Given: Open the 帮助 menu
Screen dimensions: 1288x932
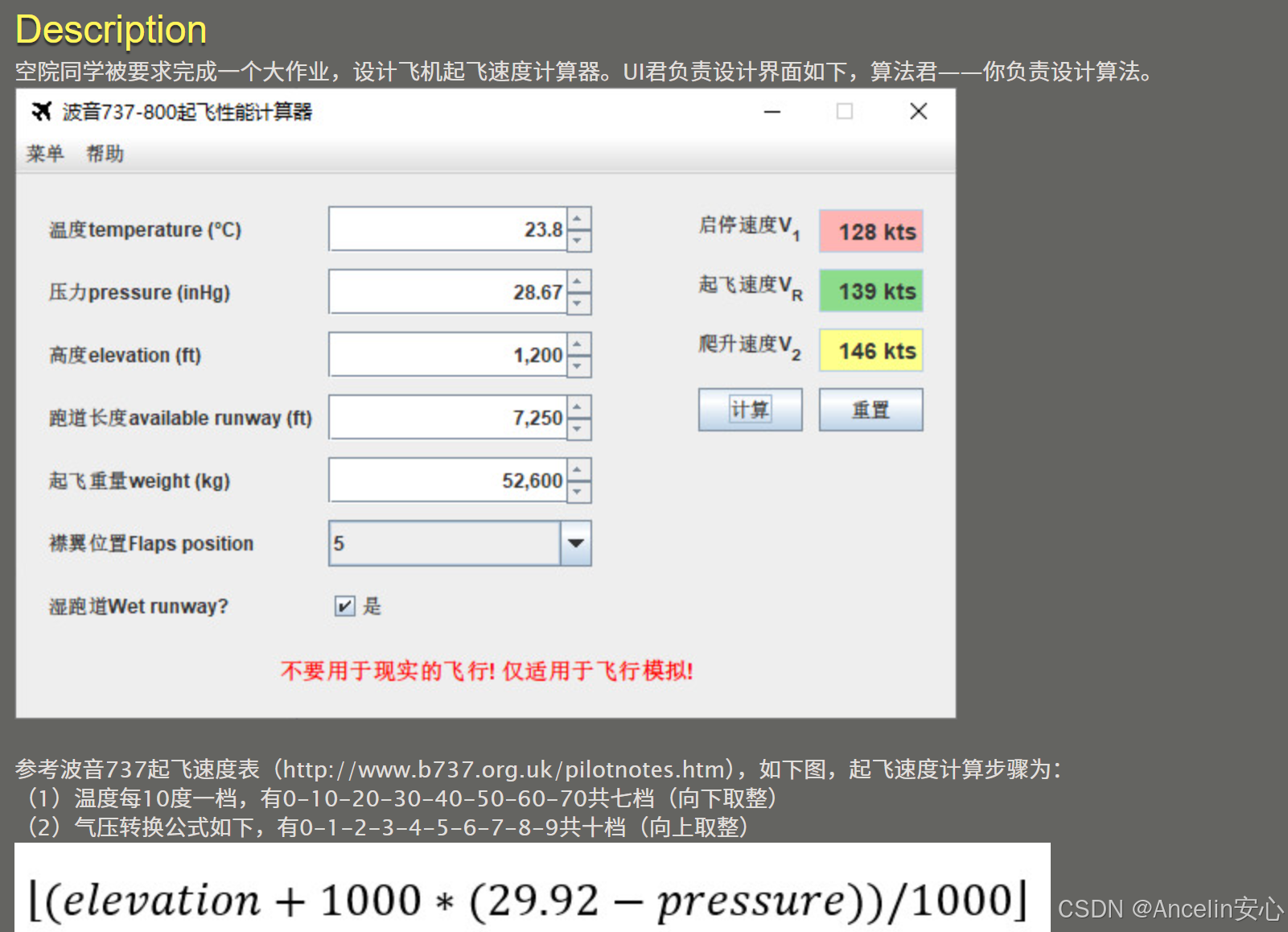Looking at the screenshot, I should [x=105, y=154].
